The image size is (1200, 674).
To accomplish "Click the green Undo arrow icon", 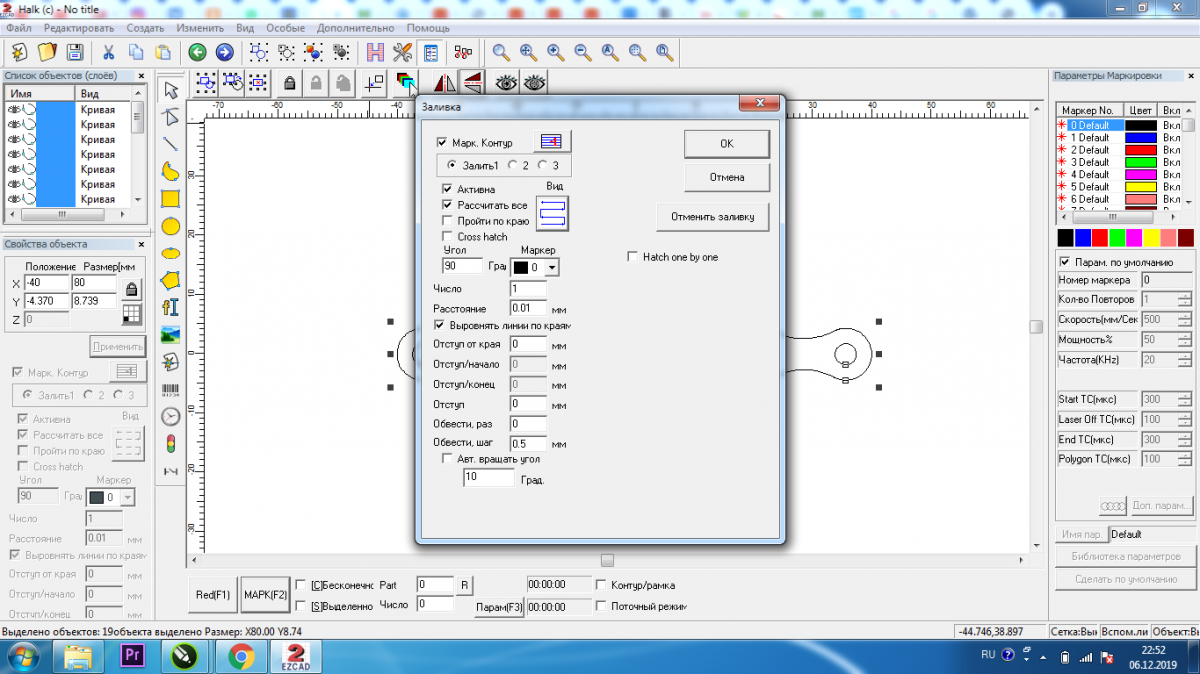I will (198, 52).
